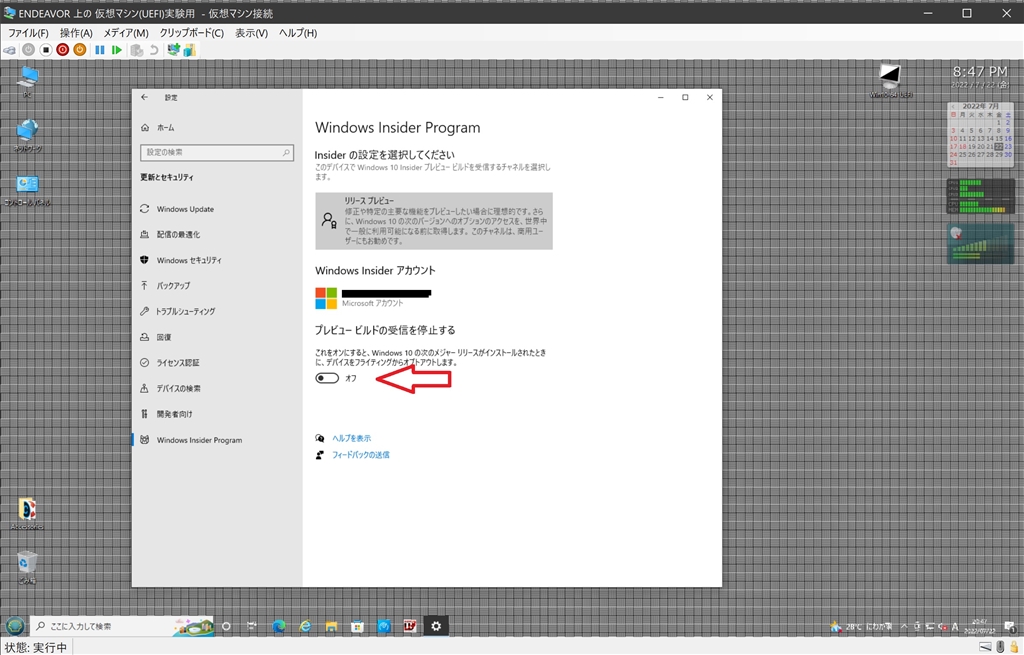The height and width of the screenshot is (655, 1024).
Task: Pause the virtual machine
Action: point(100,50)
